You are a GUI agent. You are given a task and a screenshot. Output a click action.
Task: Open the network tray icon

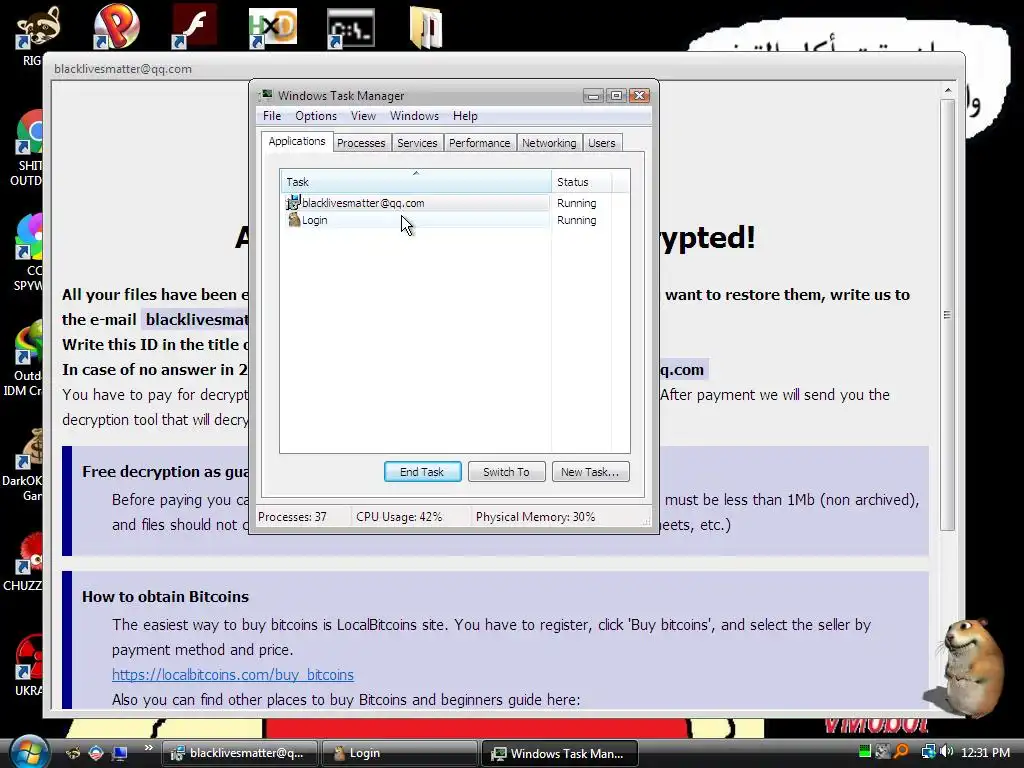point(928,752)
